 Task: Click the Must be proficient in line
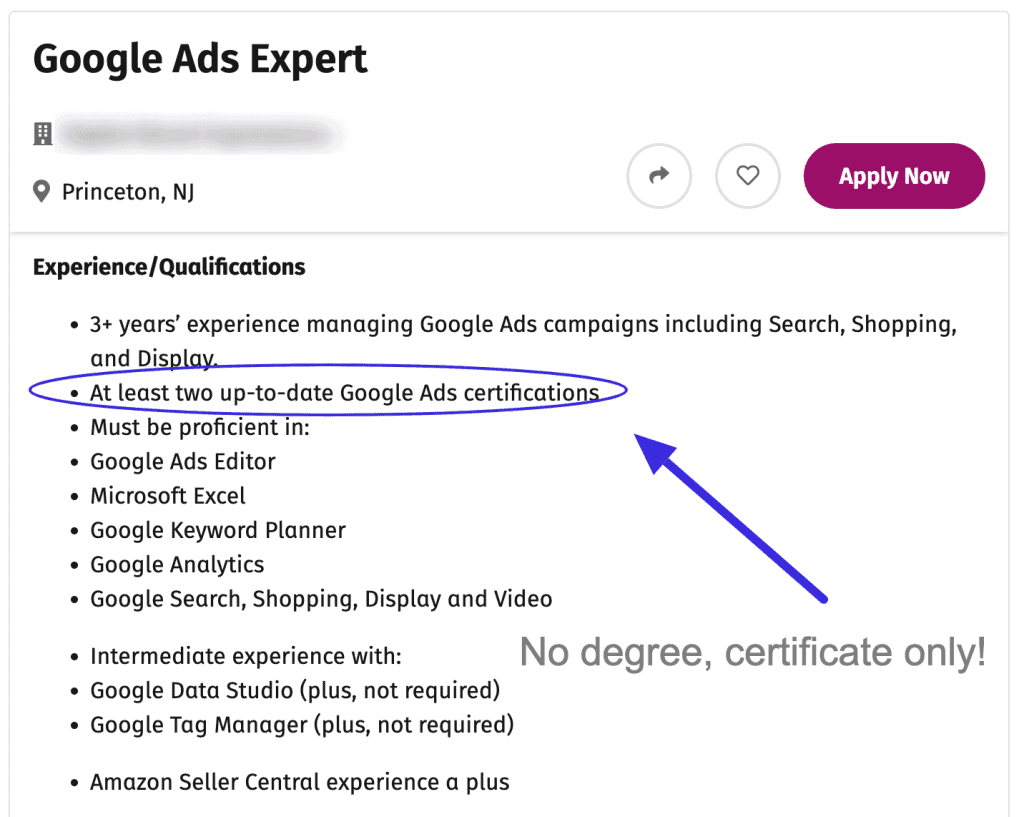[x=200, y=427]
